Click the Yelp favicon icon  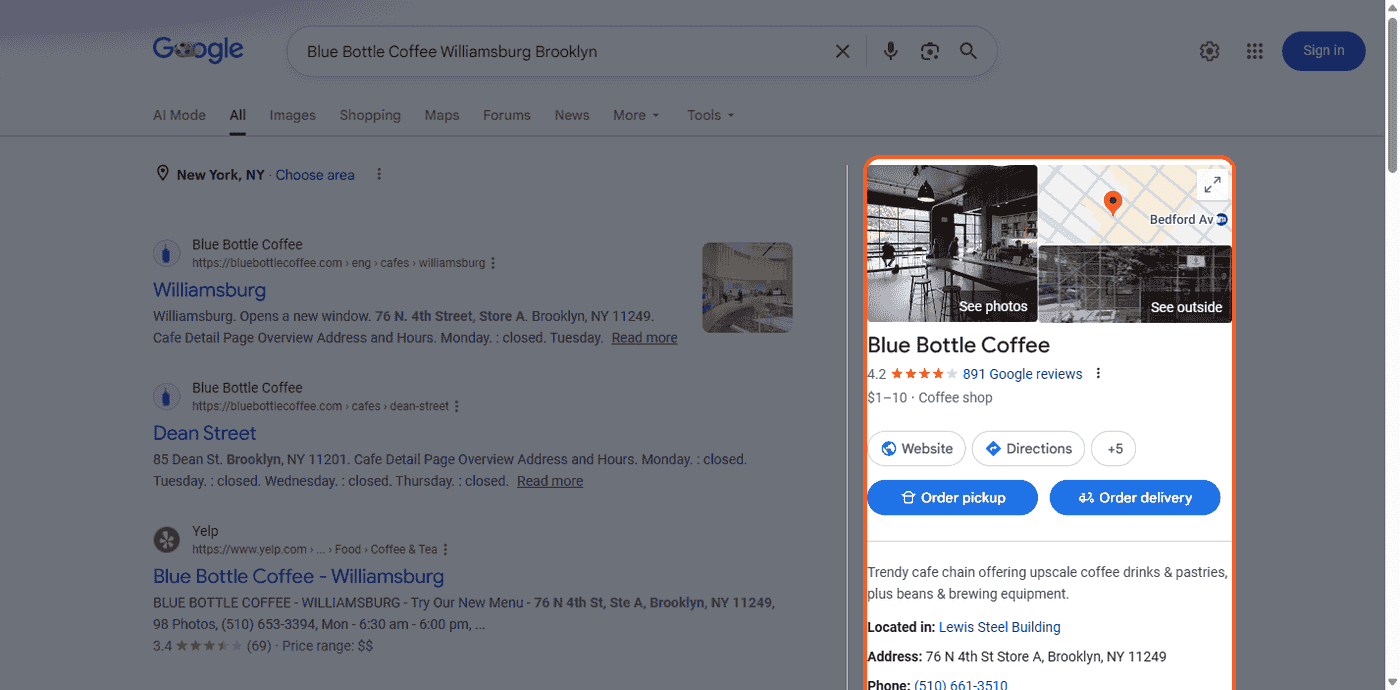tap(166, 540)
